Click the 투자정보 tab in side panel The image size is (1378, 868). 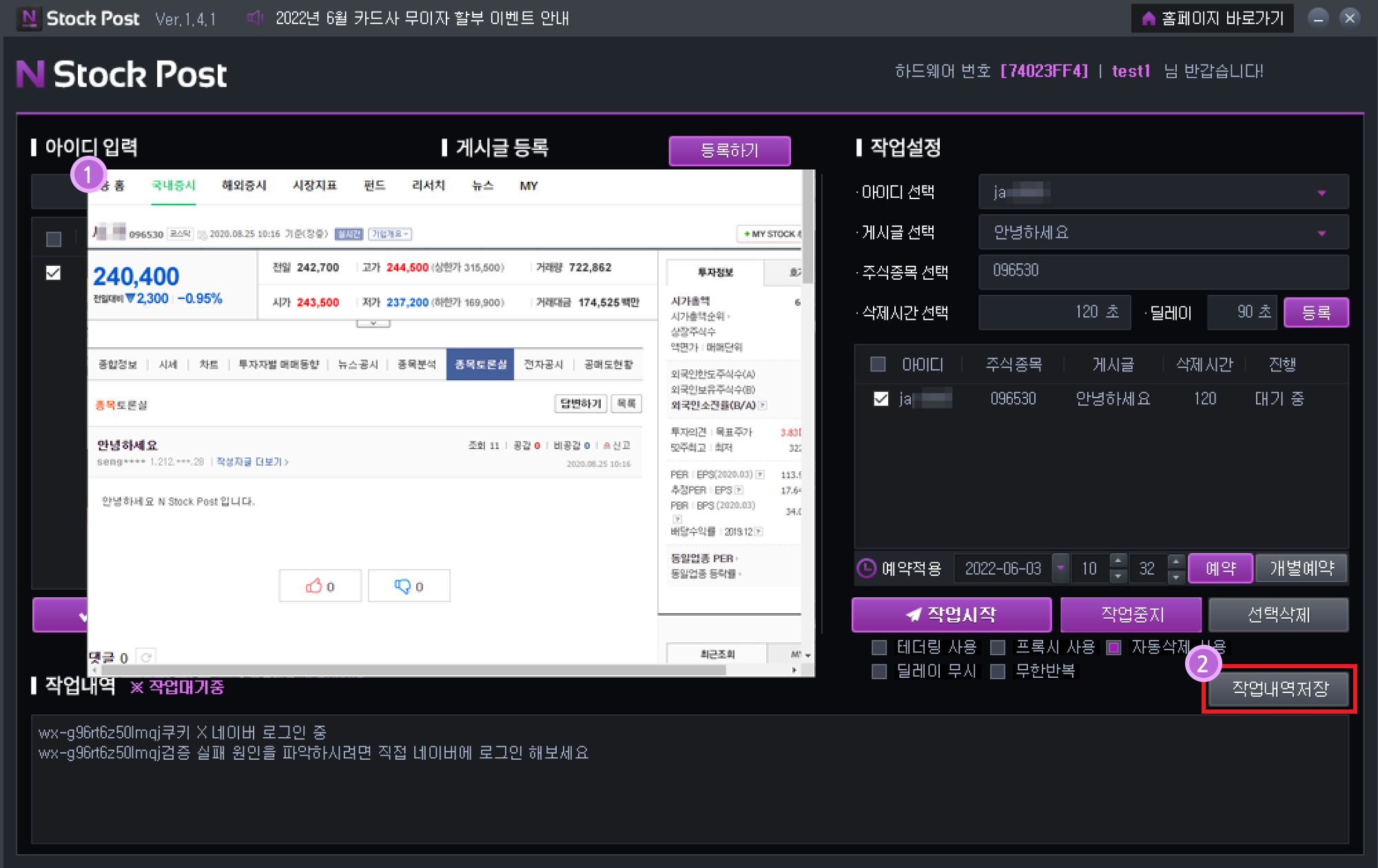point(715,273)
